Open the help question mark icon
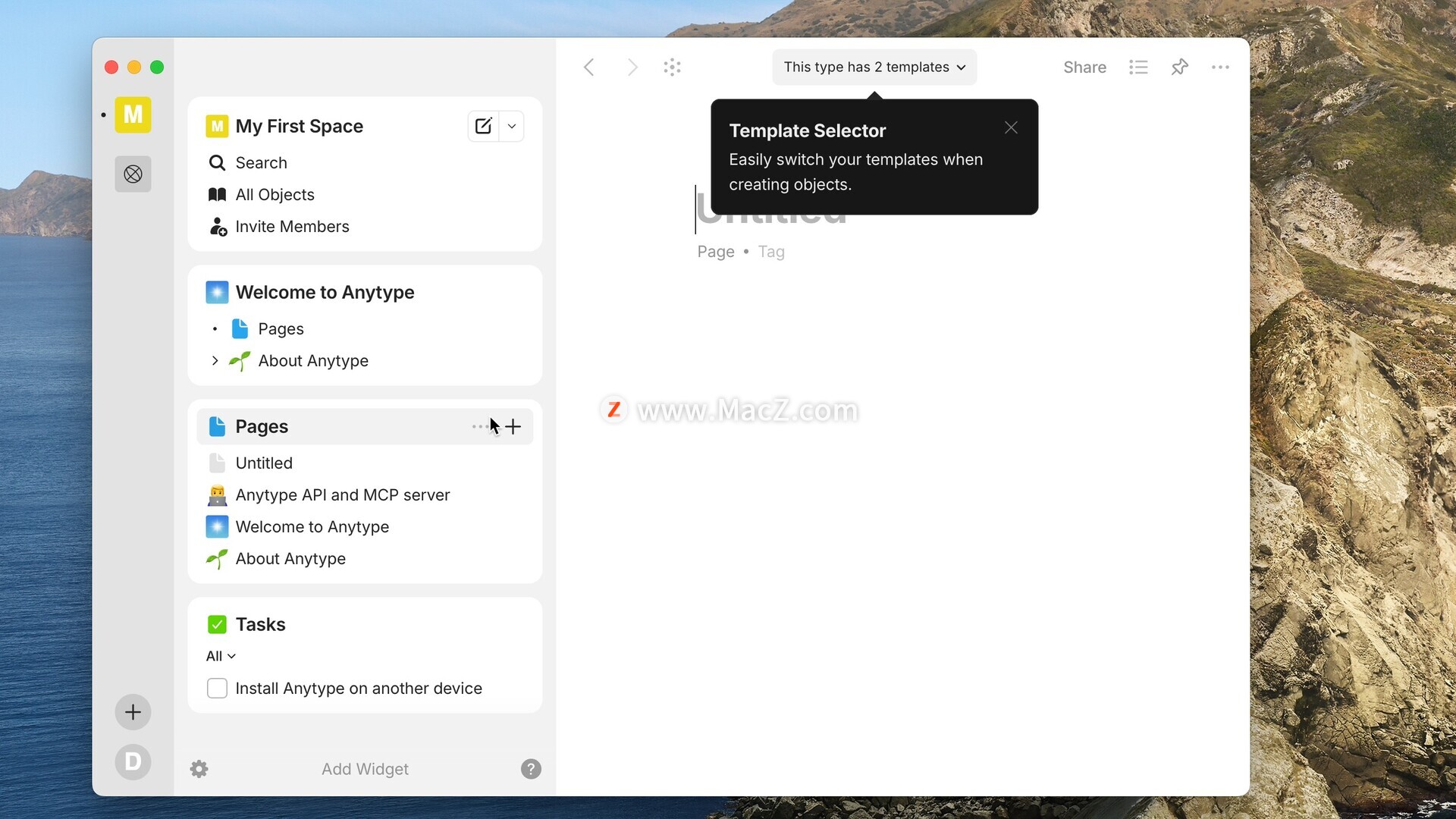The image size is (1456, 819). (531, 769)
